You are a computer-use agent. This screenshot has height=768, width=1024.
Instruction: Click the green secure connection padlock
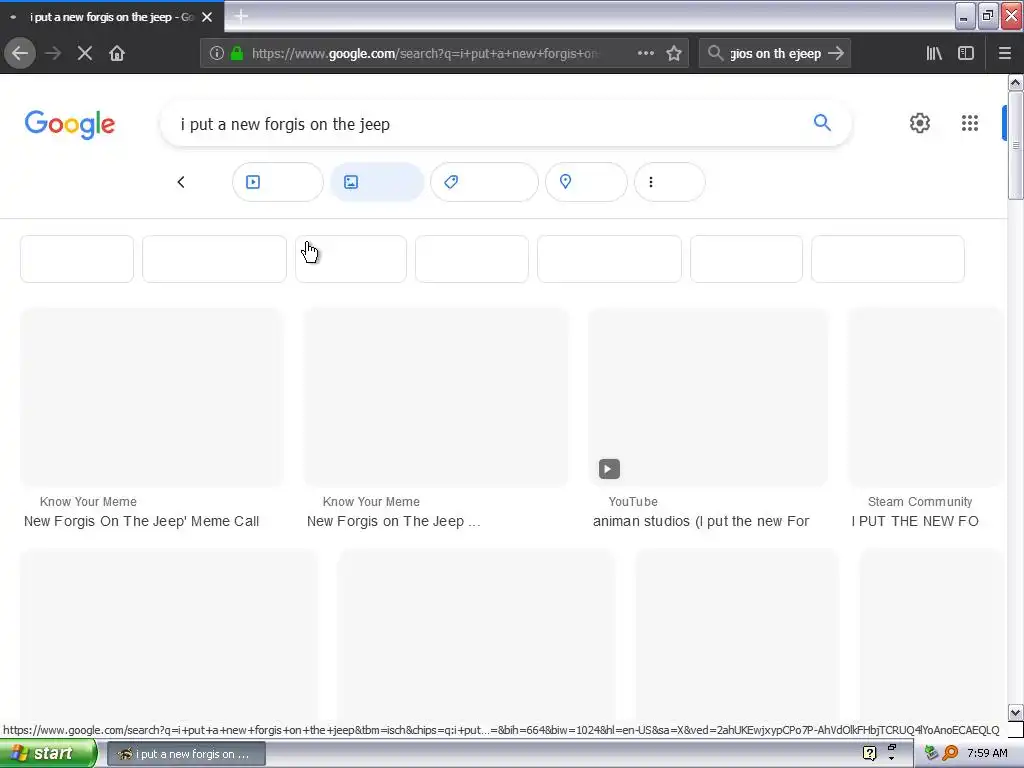point(237,54)
